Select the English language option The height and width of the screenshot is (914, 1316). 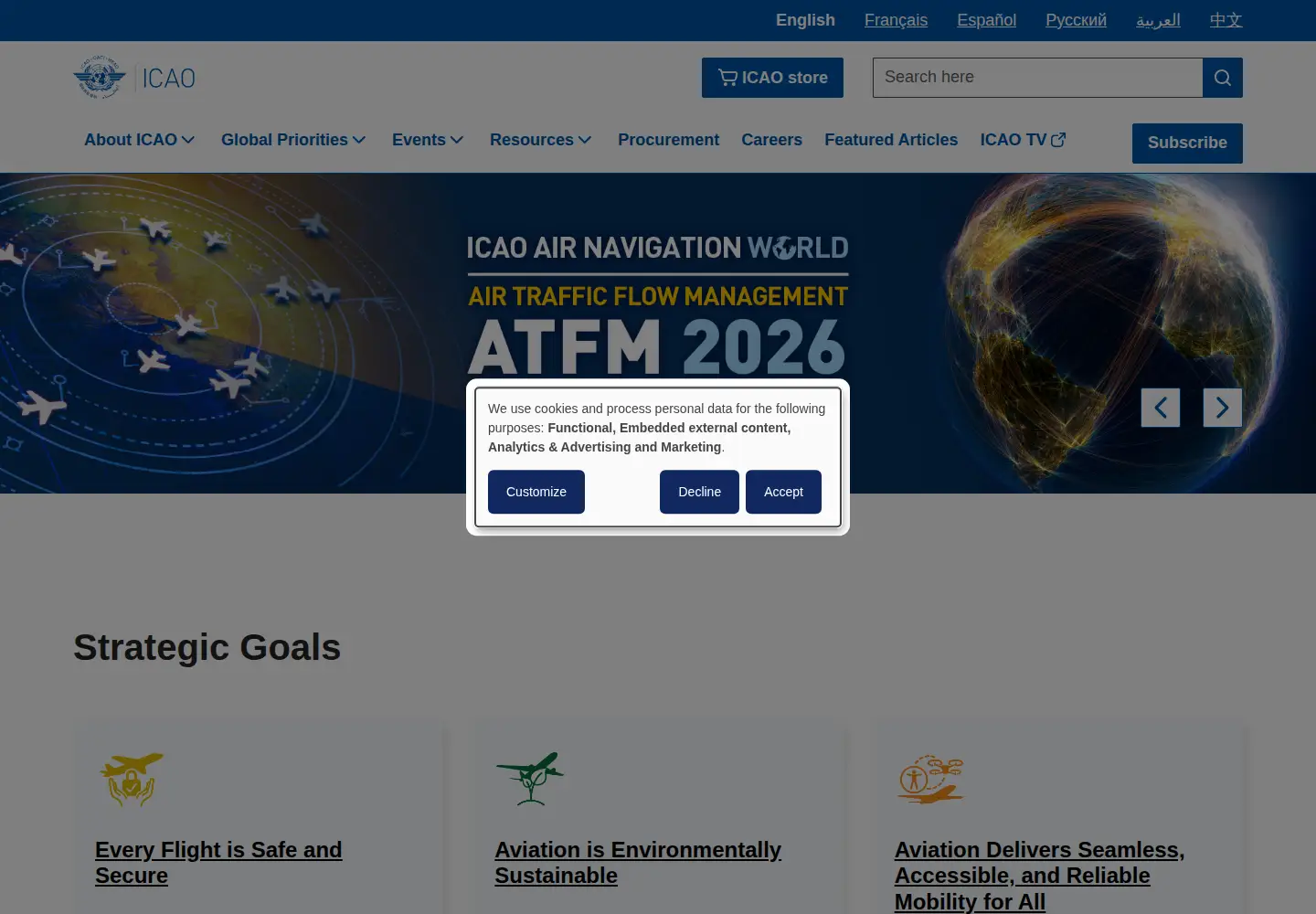tap(805, 20)
